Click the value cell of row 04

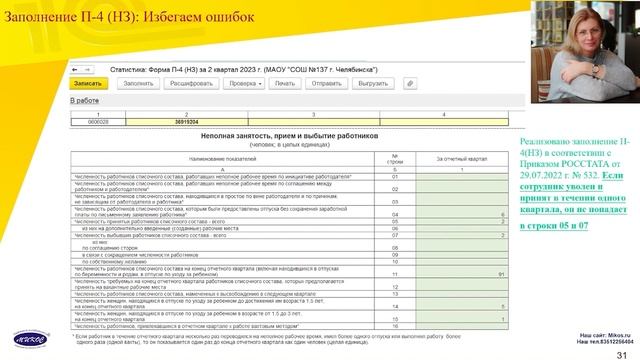(462, 212)
